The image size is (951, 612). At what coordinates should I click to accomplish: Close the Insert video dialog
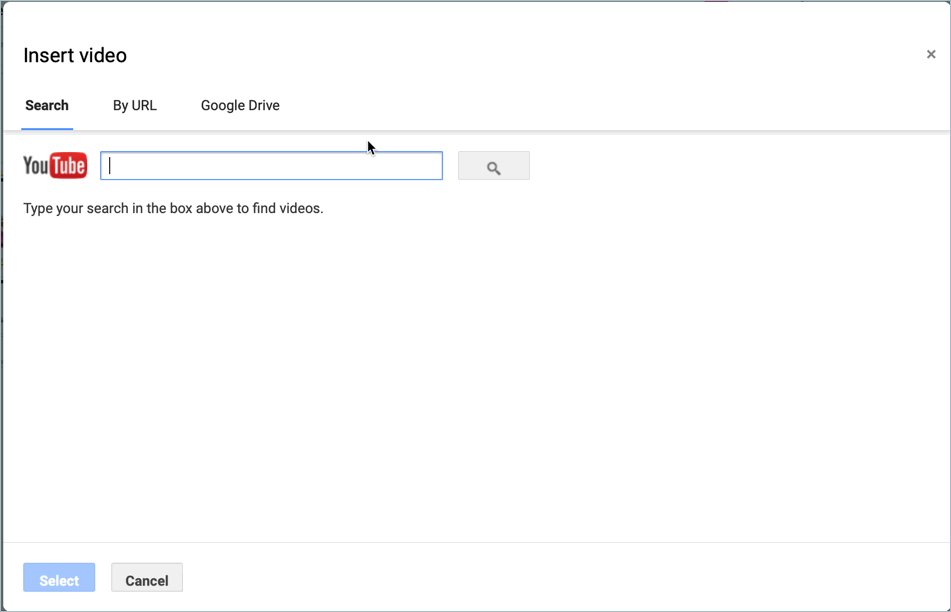pyautogui.click(x=931, y=55)
